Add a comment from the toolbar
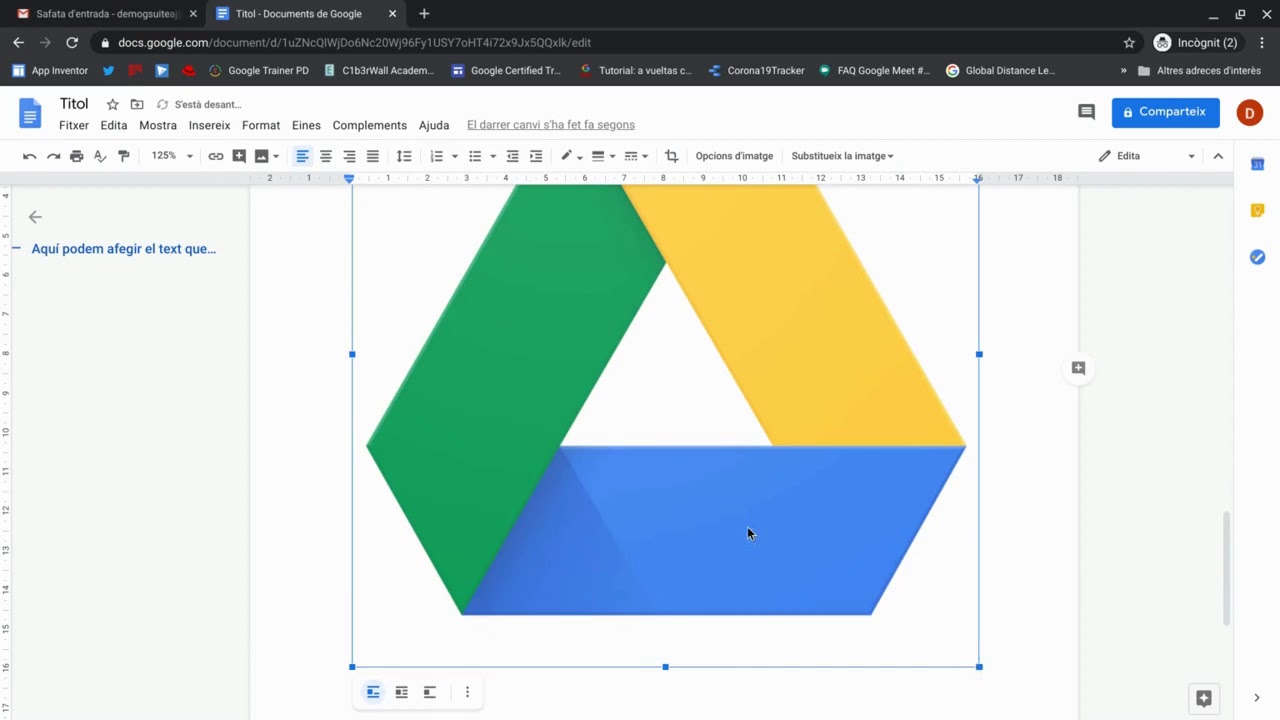Viewport: 1280px width, 720px height. [239, 156]
